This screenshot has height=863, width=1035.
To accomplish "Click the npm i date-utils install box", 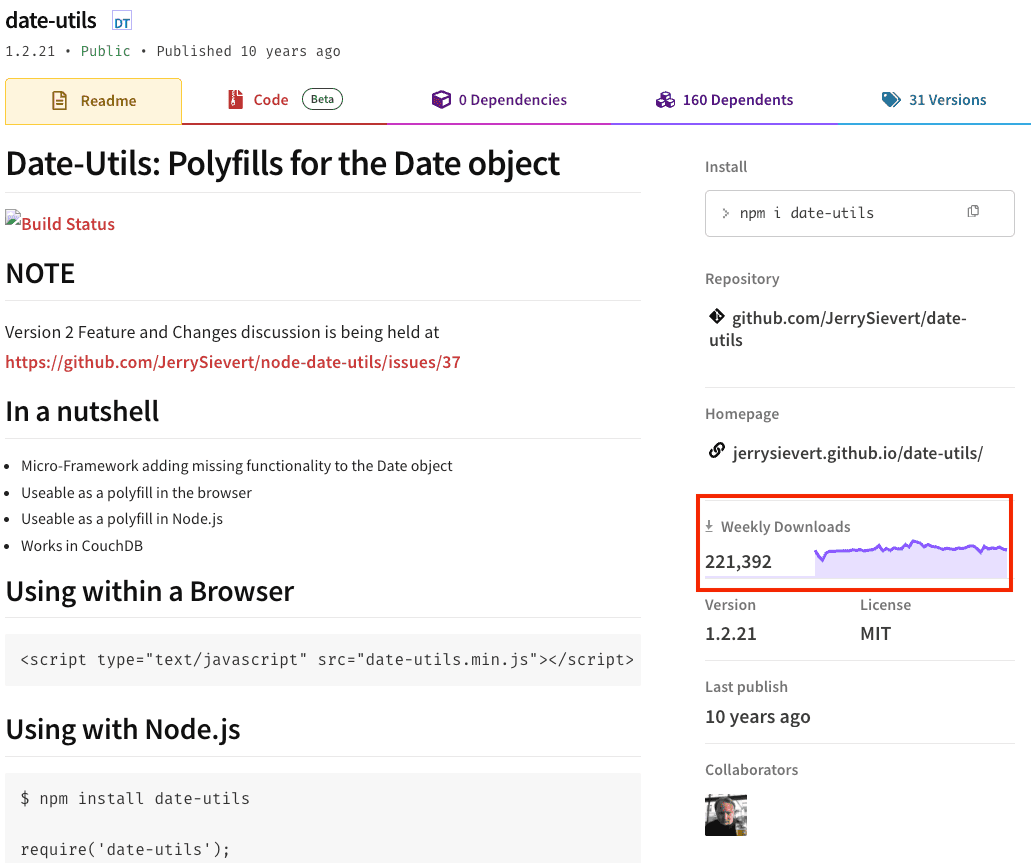I will (838, 213).
